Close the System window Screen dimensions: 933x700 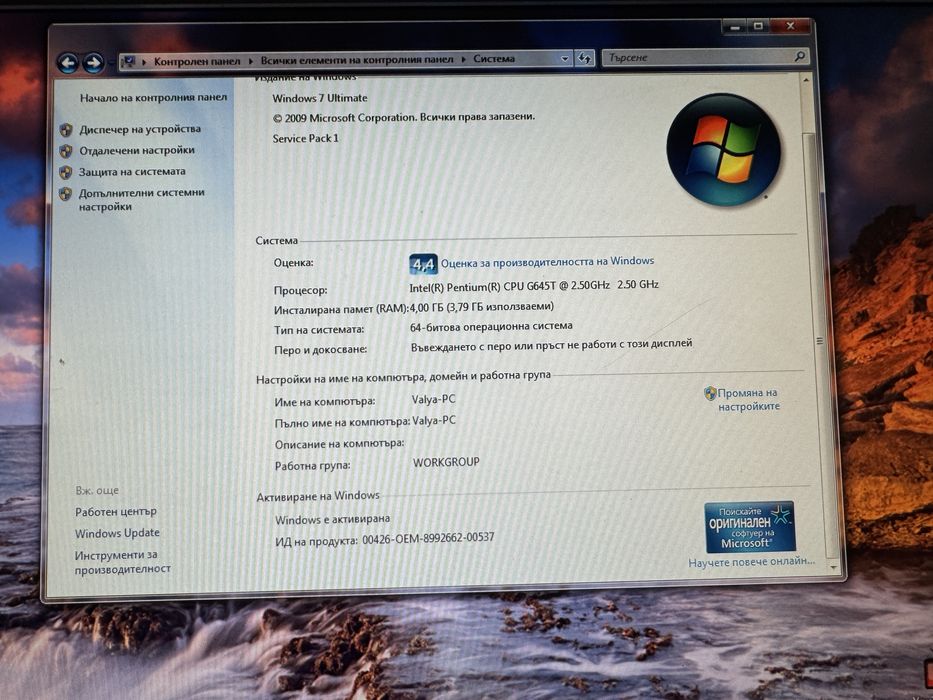790,26
